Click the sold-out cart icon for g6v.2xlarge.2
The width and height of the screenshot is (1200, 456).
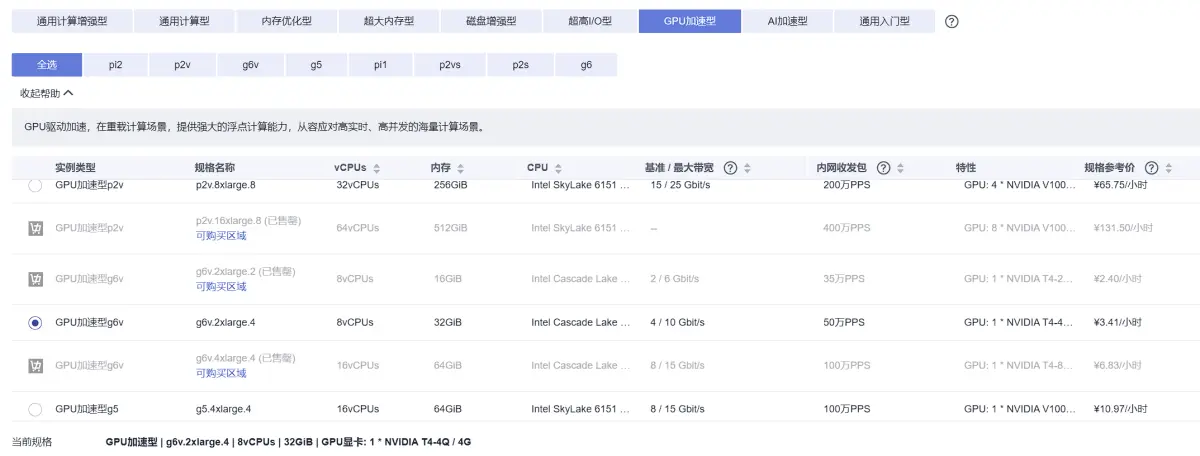pos(36,279)
